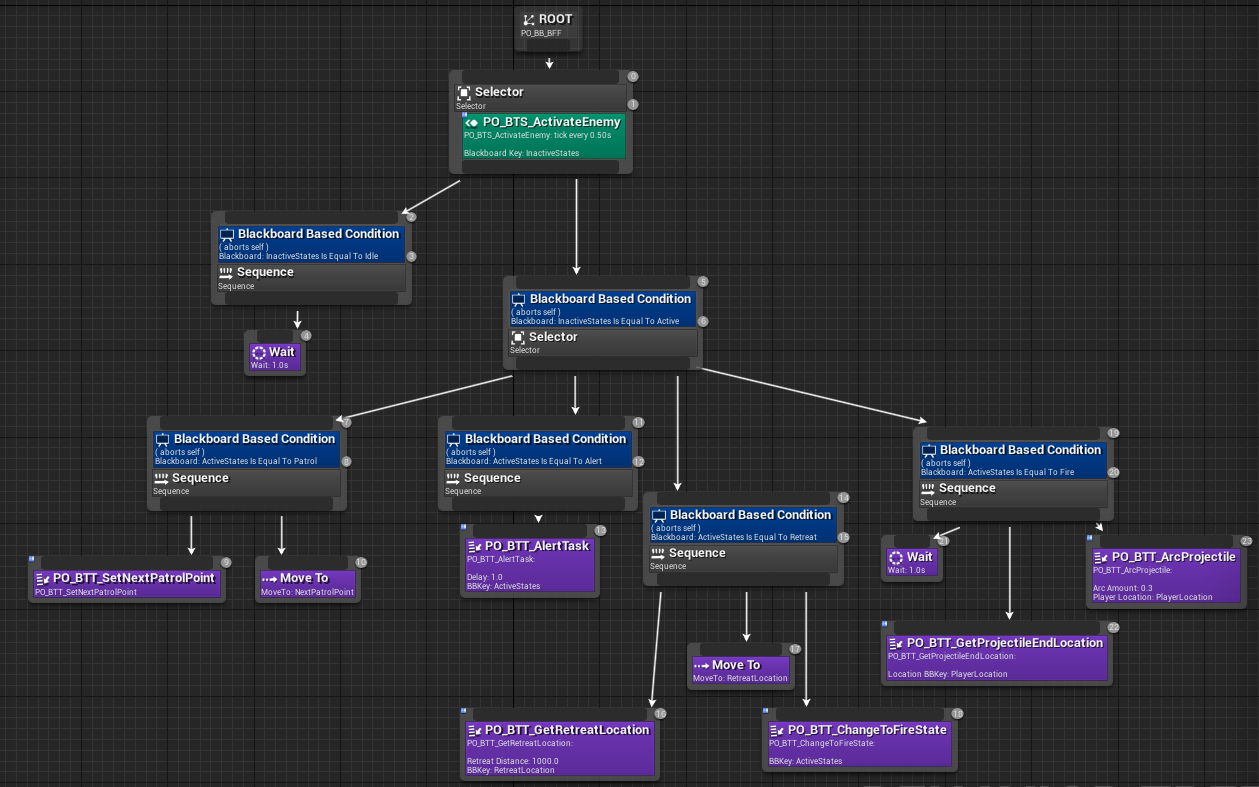Select the ActiveStates Is Equal To Patrol decorator
1259x787 pixels.
coord(247,449)
